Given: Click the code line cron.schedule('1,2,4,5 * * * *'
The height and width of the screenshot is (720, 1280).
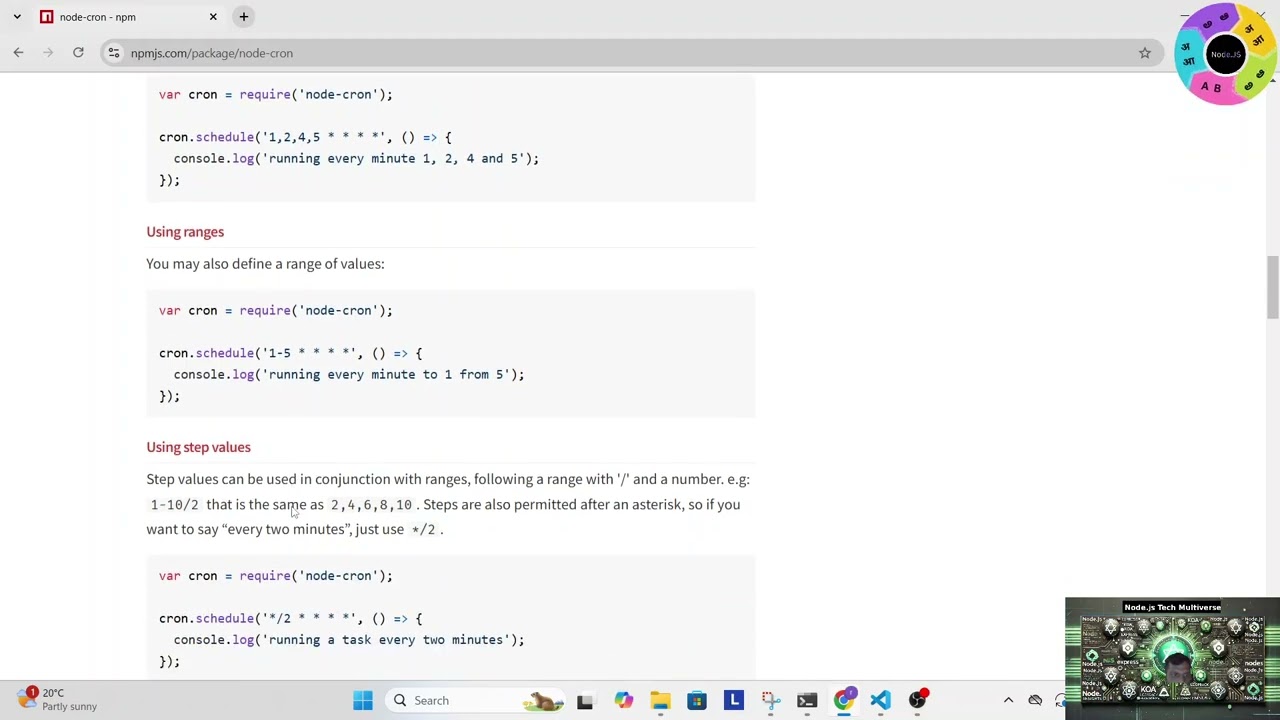Looking at the screenshot, I should pos(305,137).
